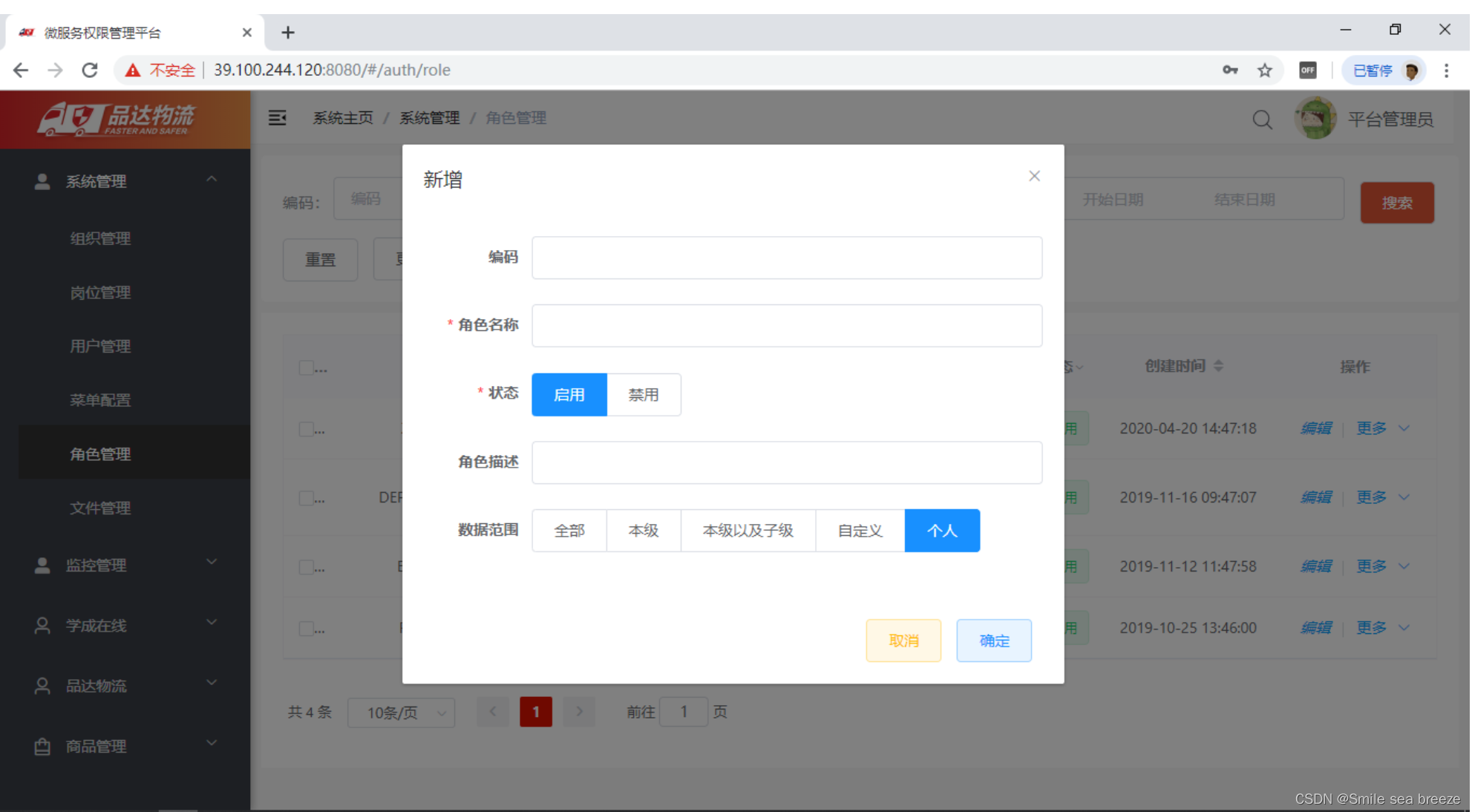Click the 取消 button
This screenshot has width=1472, height=812.
903,640
